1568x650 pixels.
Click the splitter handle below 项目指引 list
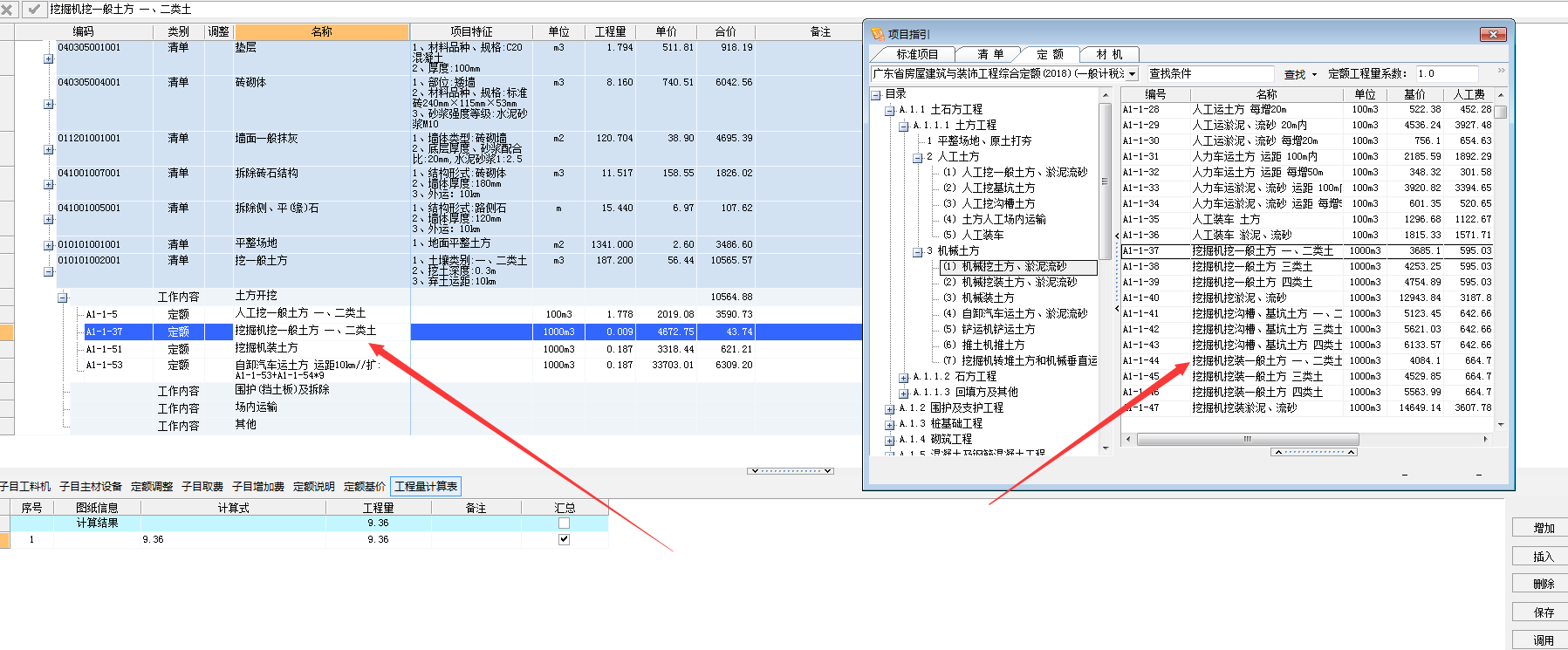click(x=1314, y=452)
